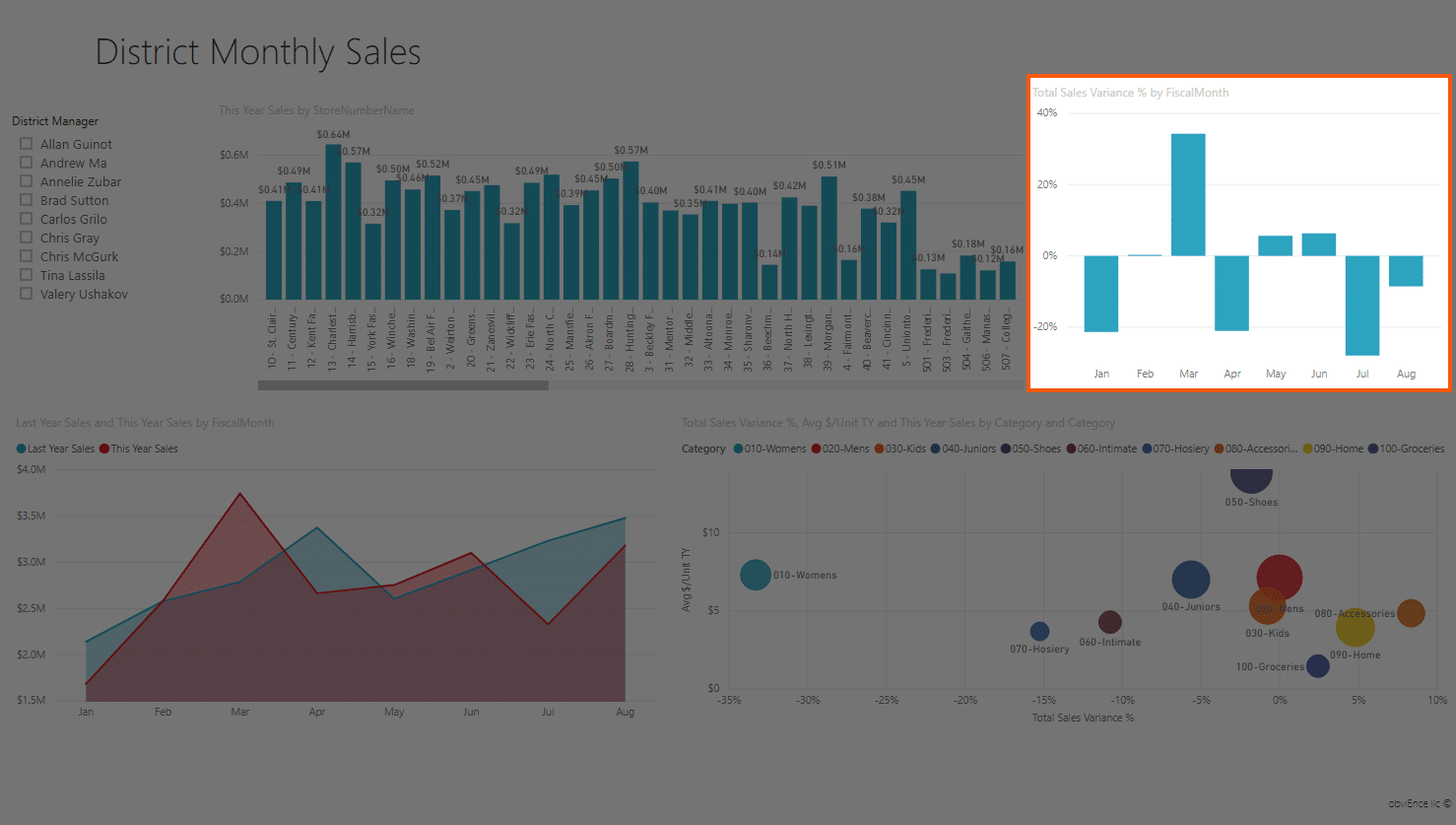Click the Total Sales Variance % by FiscalMonth title
Screen dimensions: 1456x825
pos(1130,93)
